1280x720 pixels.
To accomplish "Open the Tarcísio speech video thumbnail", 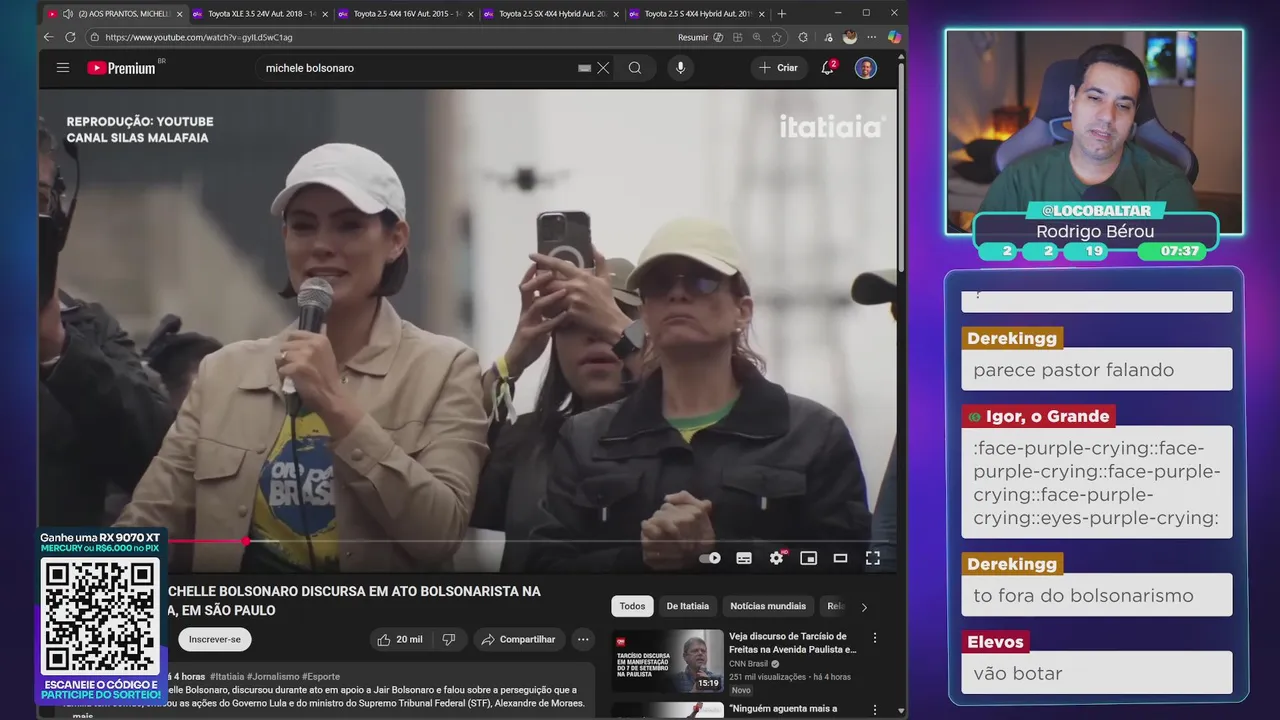I will tap(668, 661).
